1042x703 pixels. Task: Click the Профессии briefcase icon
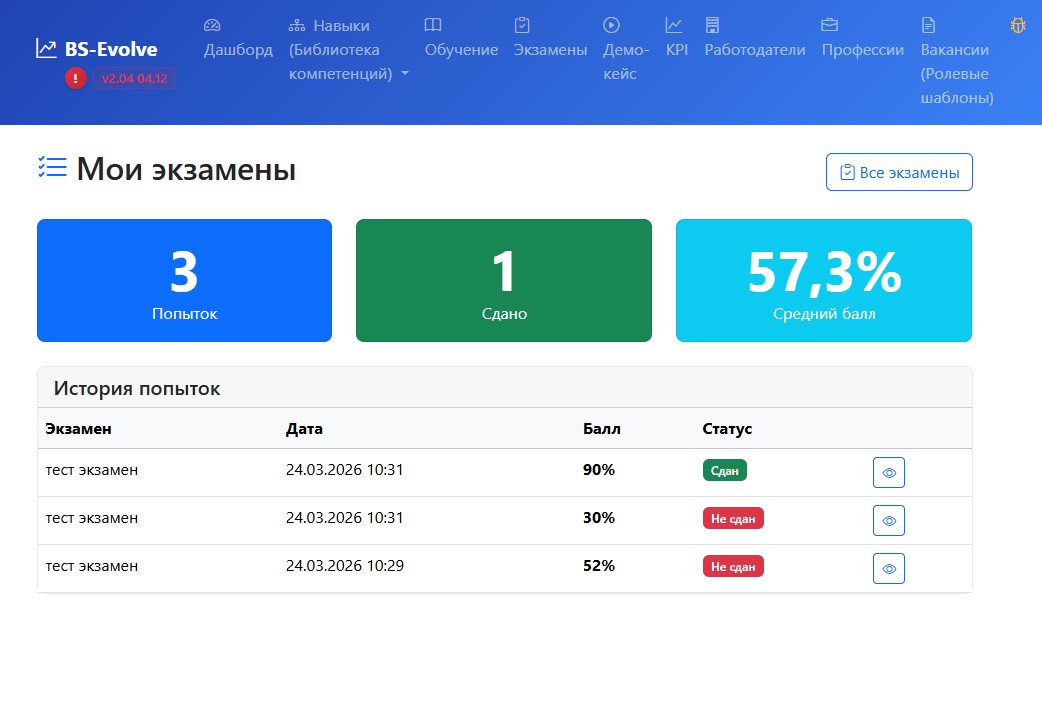point(829,25)
